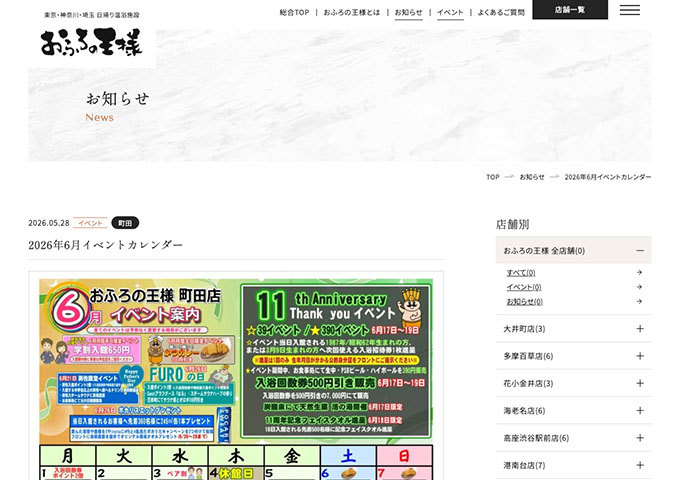Open すべて(0) sidebar link

pos(521,273)
